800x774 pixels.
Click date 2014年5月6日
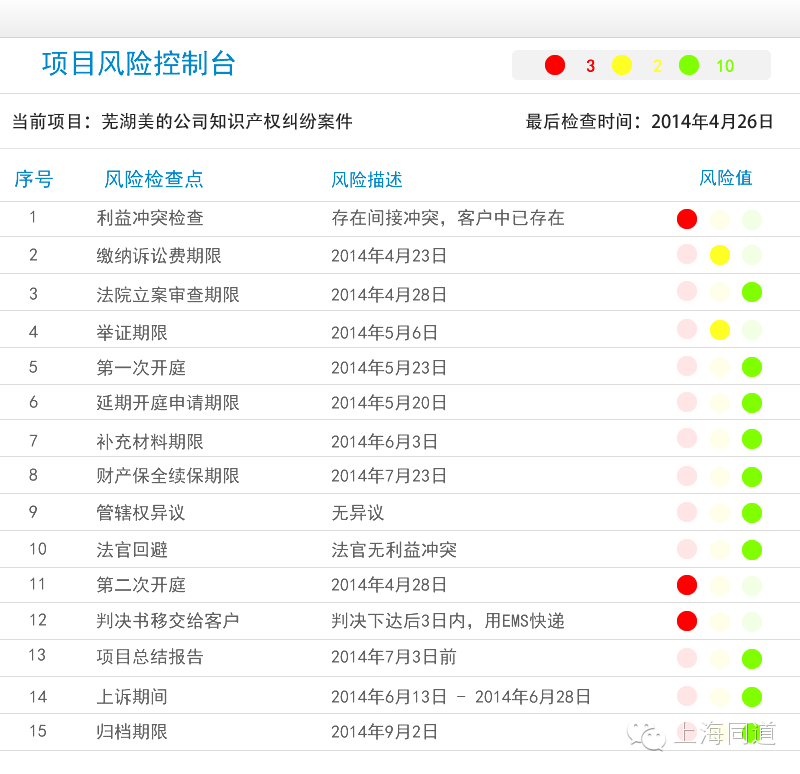[384, 333]
